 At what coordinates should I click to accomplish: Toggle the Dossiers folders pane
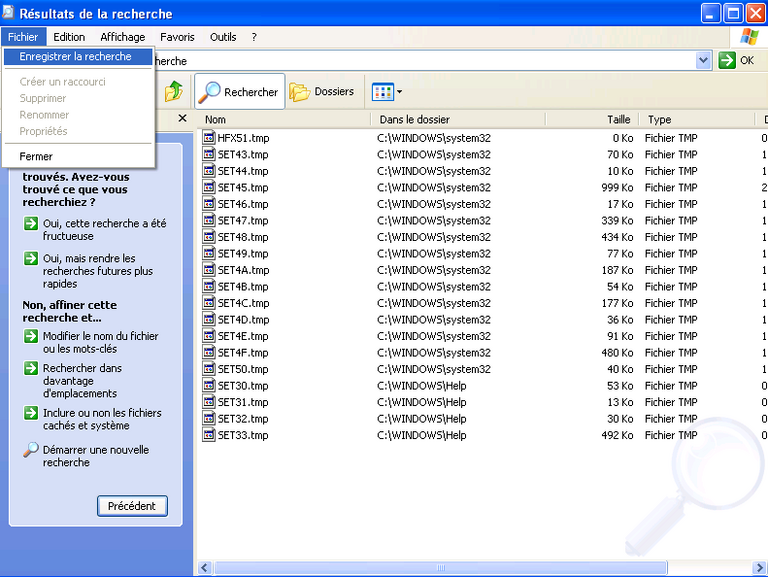322,92
